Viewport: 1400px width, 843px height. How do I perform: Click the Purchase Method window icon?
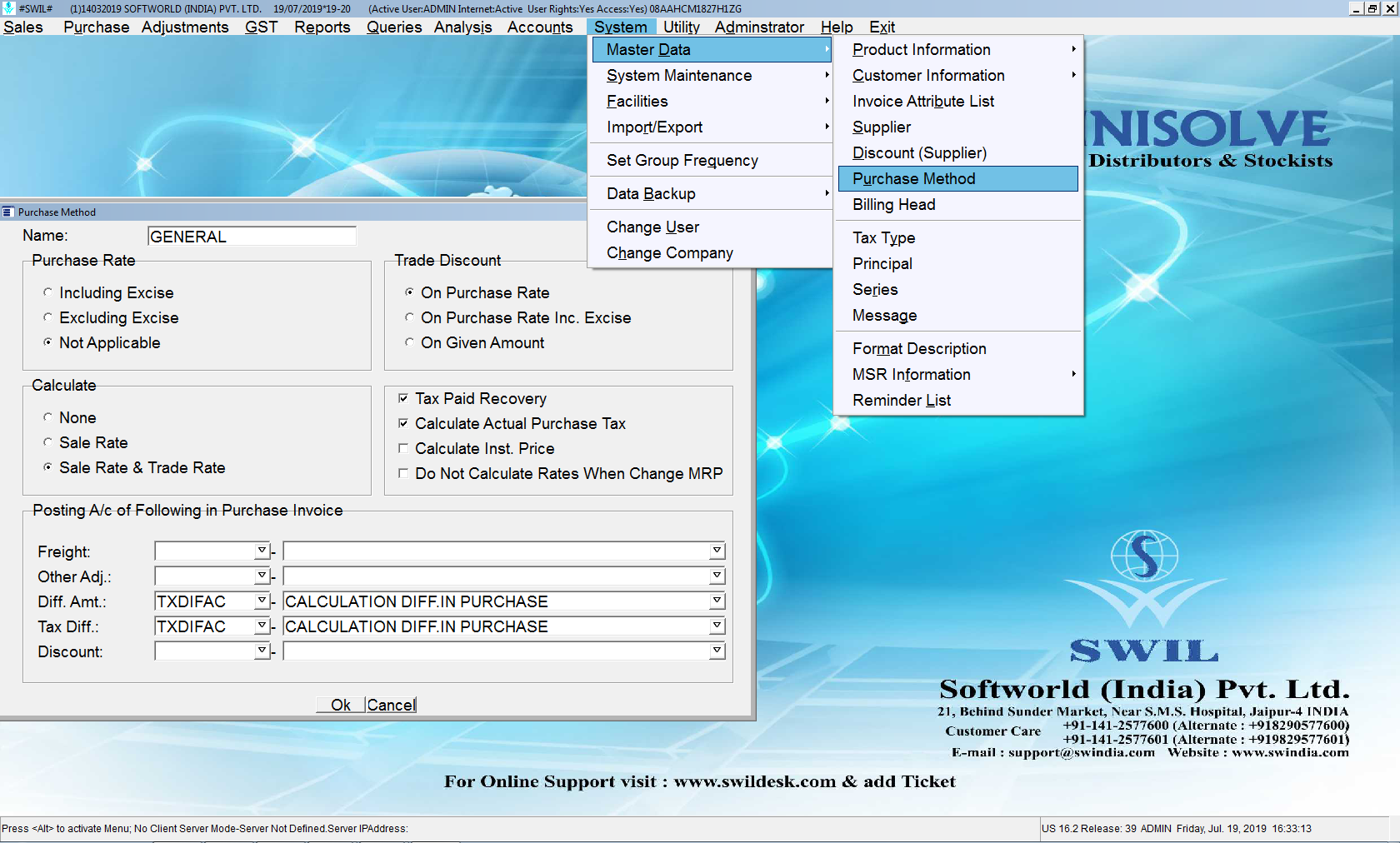[8, 212]
